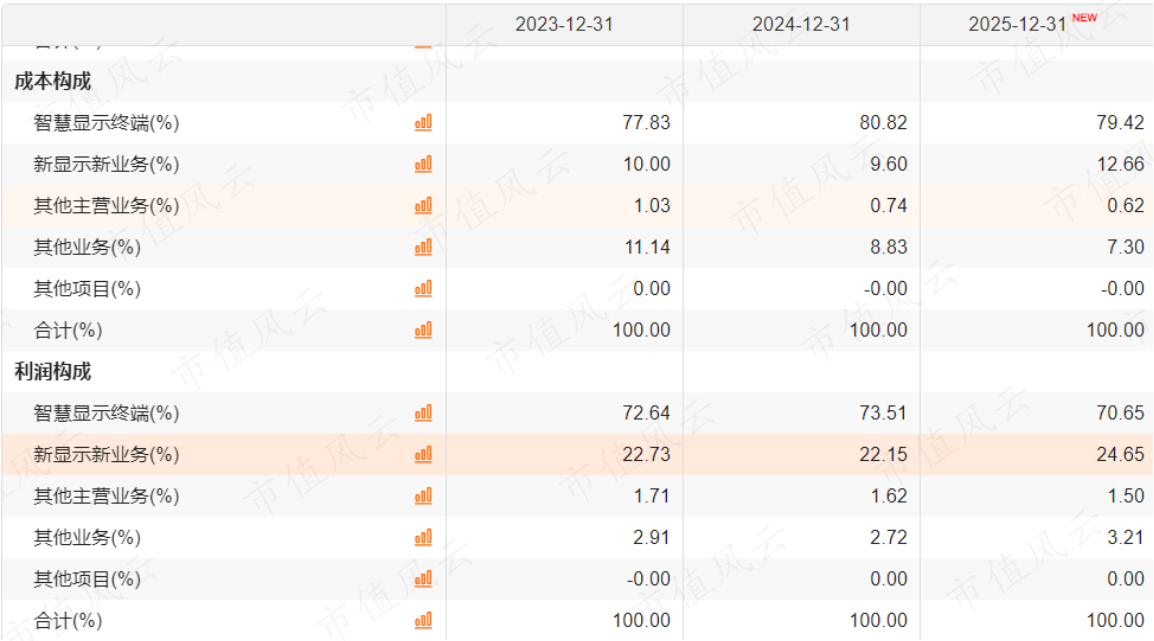This screenshot has height=641, width=1154.
Task: Click the 22.15 profit value for 2024-12-31
Action: 883,454
